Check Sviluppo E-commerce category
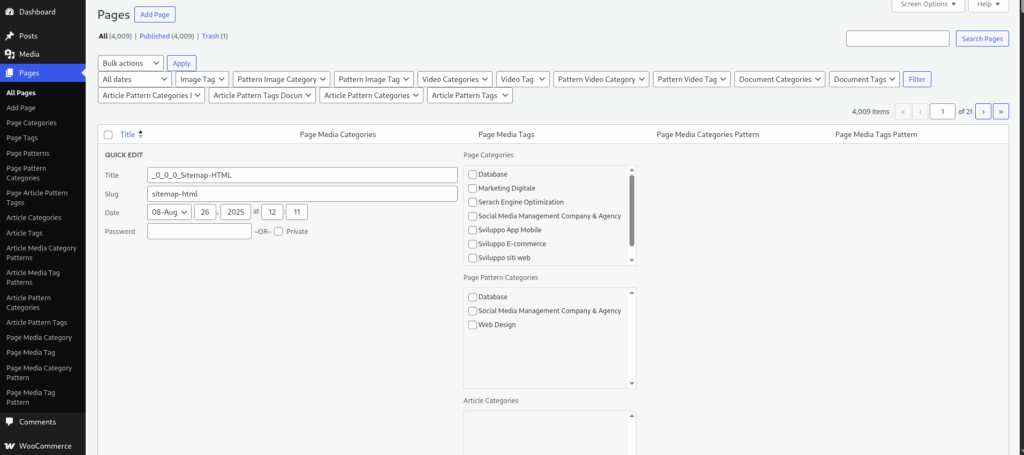1024x455 pixels. 473,244
